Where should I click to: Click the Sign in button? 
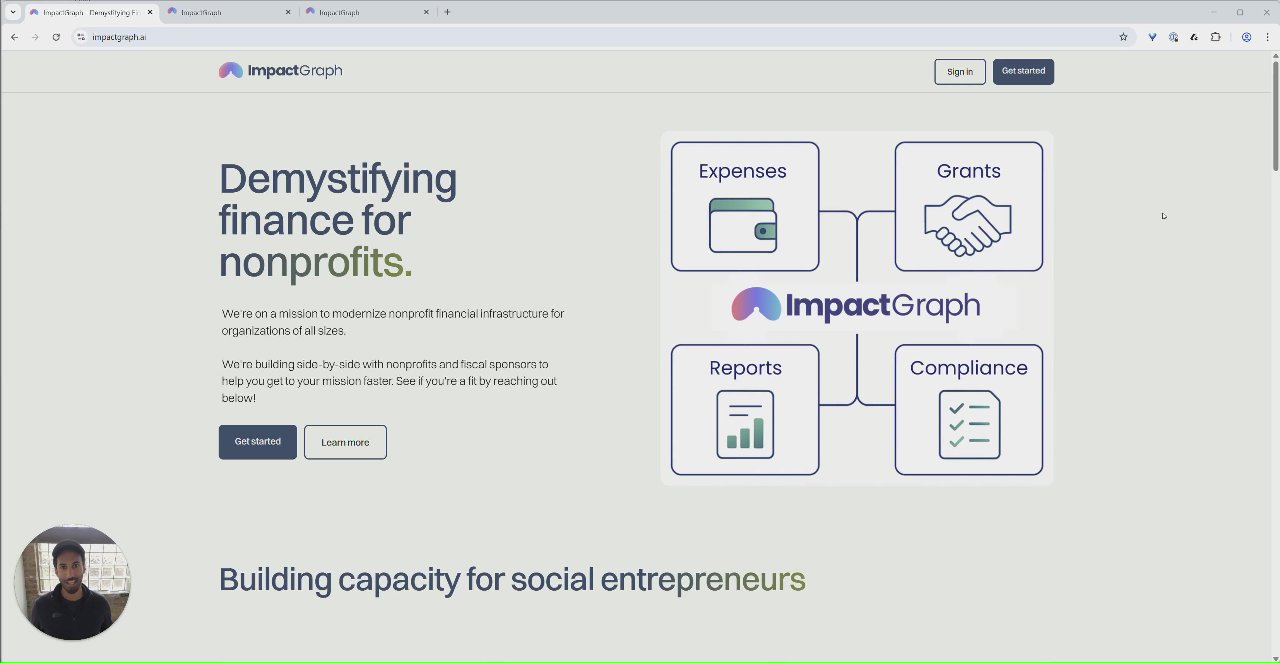960,72
